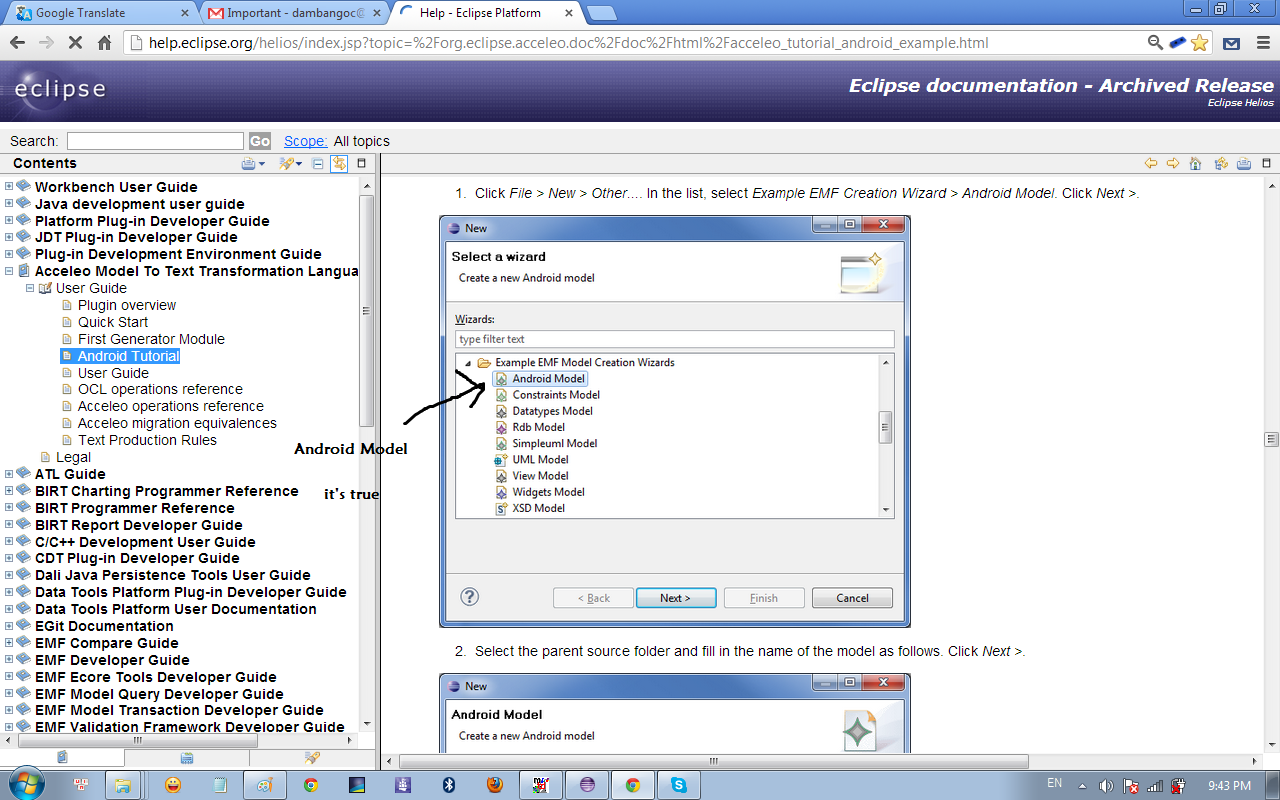1280x800 pixels.
Task: Maximize the help content frame
Action: [x=1267, y=163]
